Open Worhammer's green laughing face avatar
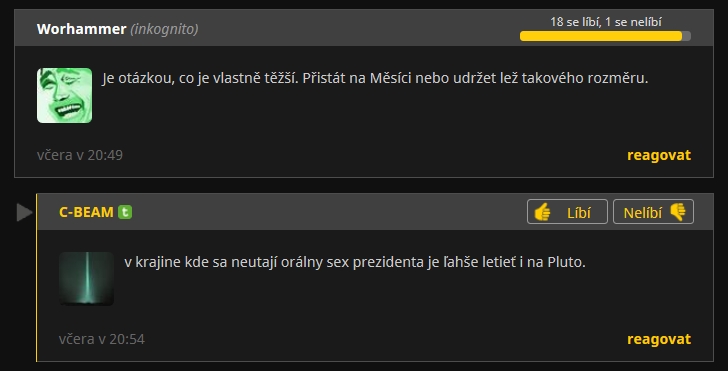728x371 pixels. (x=65, y=96)
